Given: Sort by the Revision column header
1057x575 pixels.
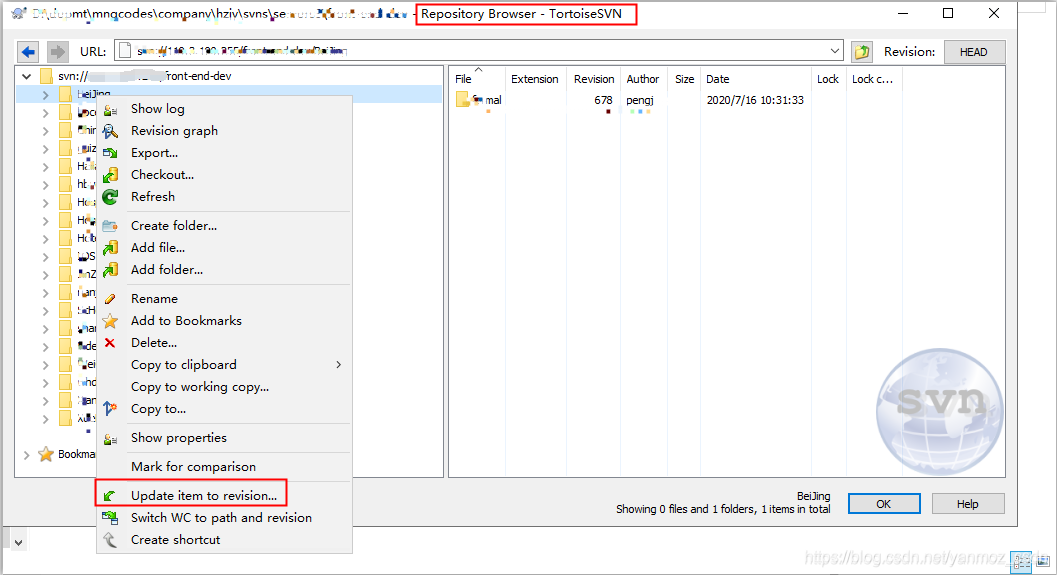Looking at the screenshot, I should point(594,79).
